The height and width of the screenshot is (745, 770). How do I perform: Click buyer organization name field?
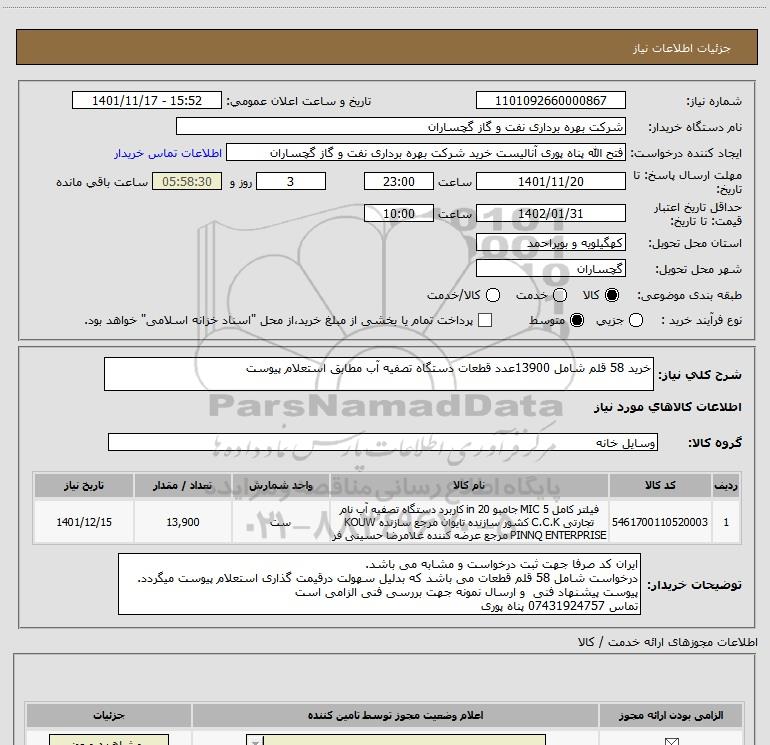401,126
